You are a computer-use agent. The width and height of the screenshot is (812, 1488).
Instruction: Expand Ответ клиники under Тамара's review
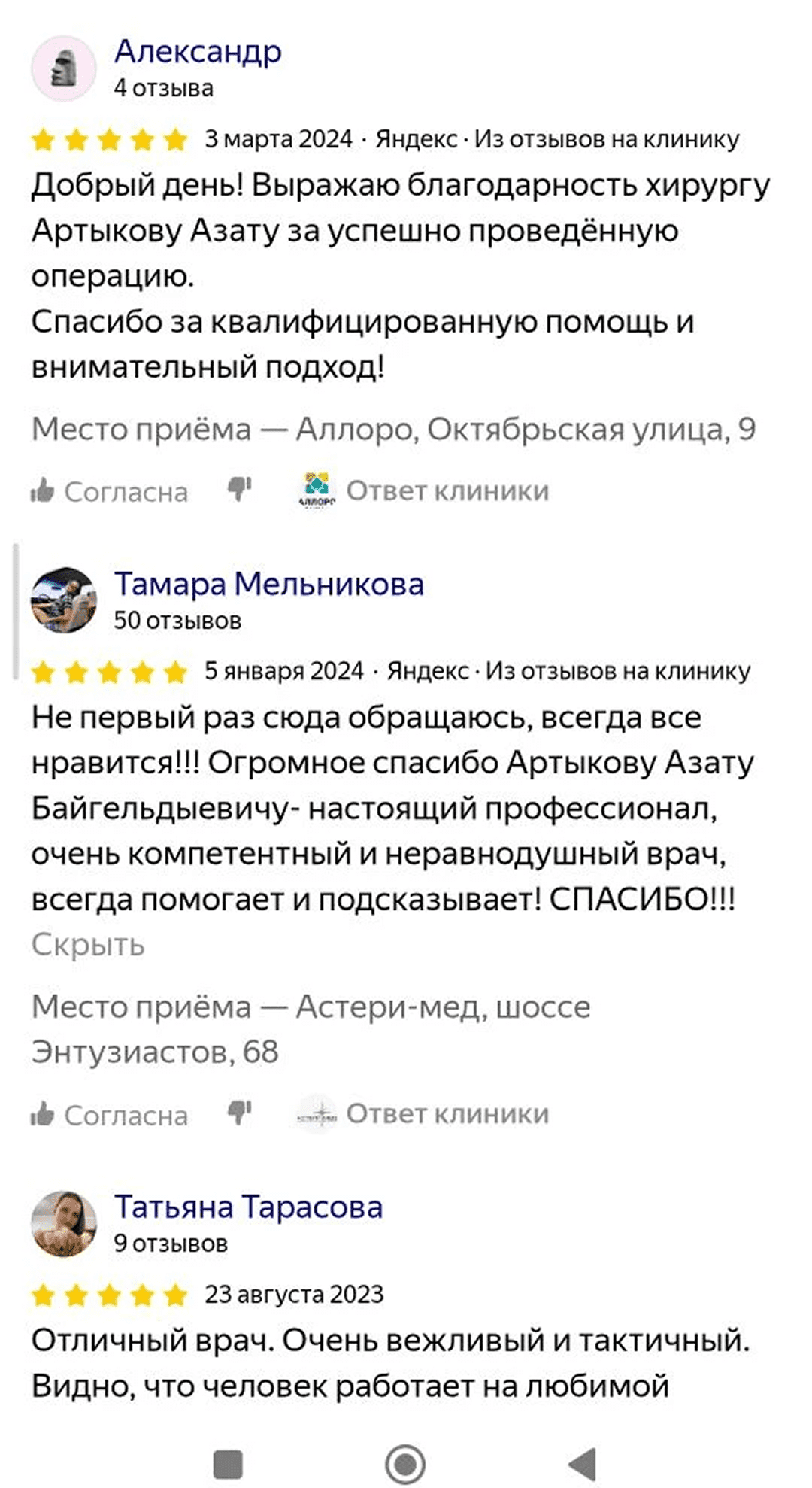coord(447,1113)
